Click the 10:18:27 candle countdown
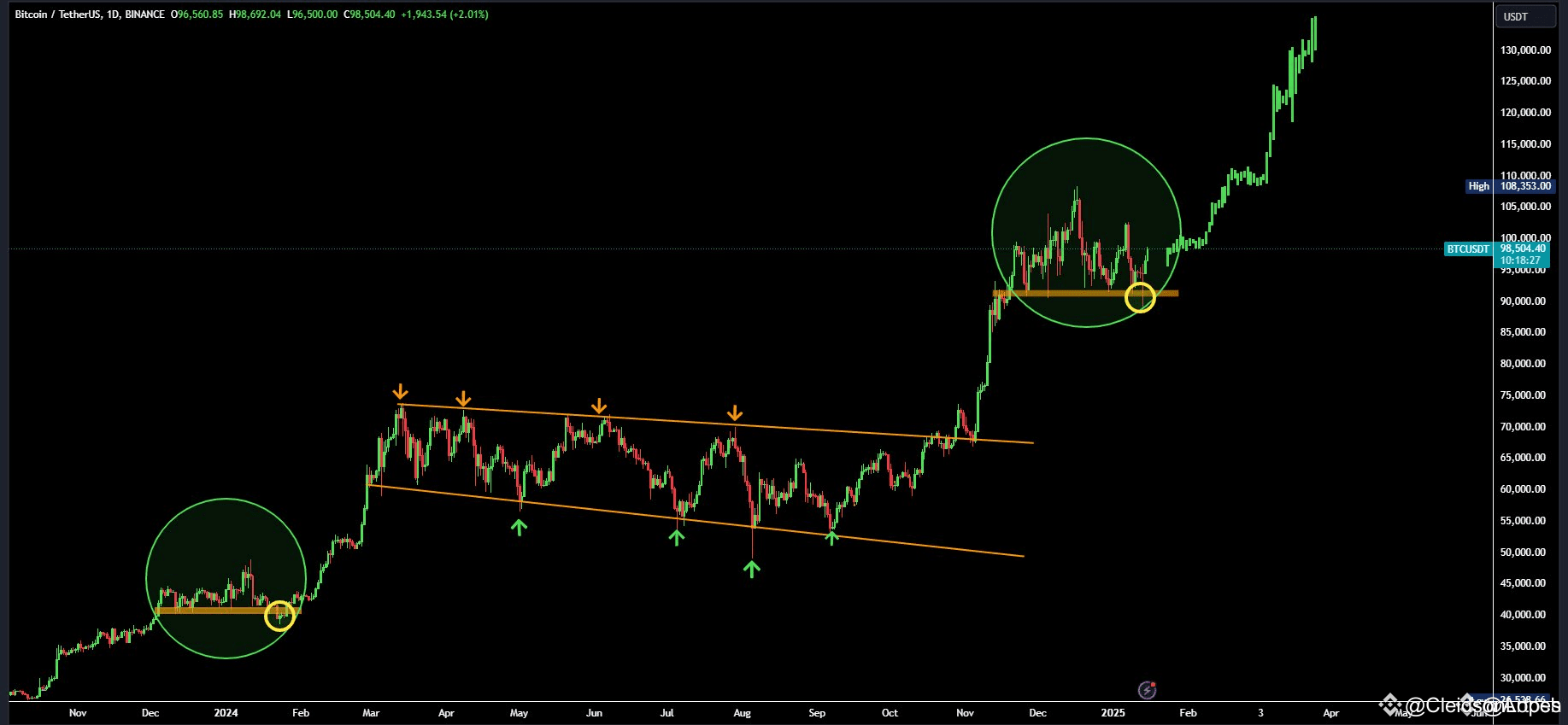The image size is (1568, 725). [x=1520, y=260]
